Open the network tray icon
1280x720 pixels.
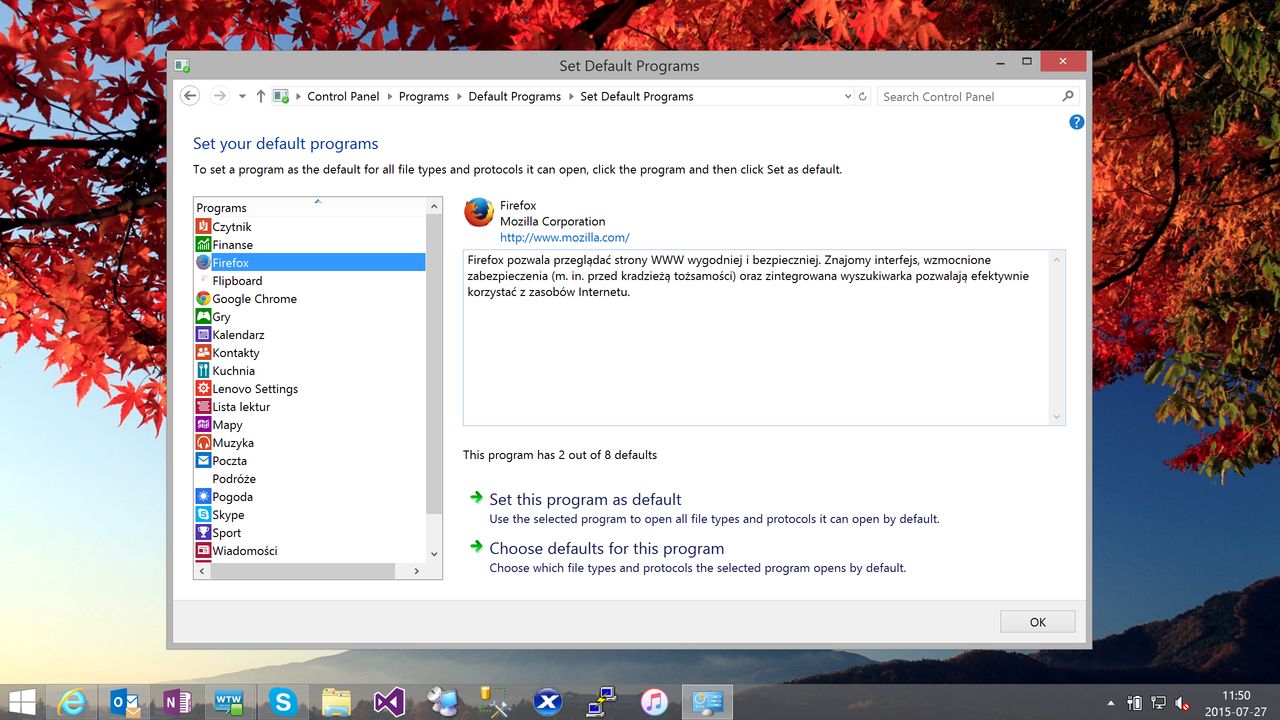(x=1159, y=703)
